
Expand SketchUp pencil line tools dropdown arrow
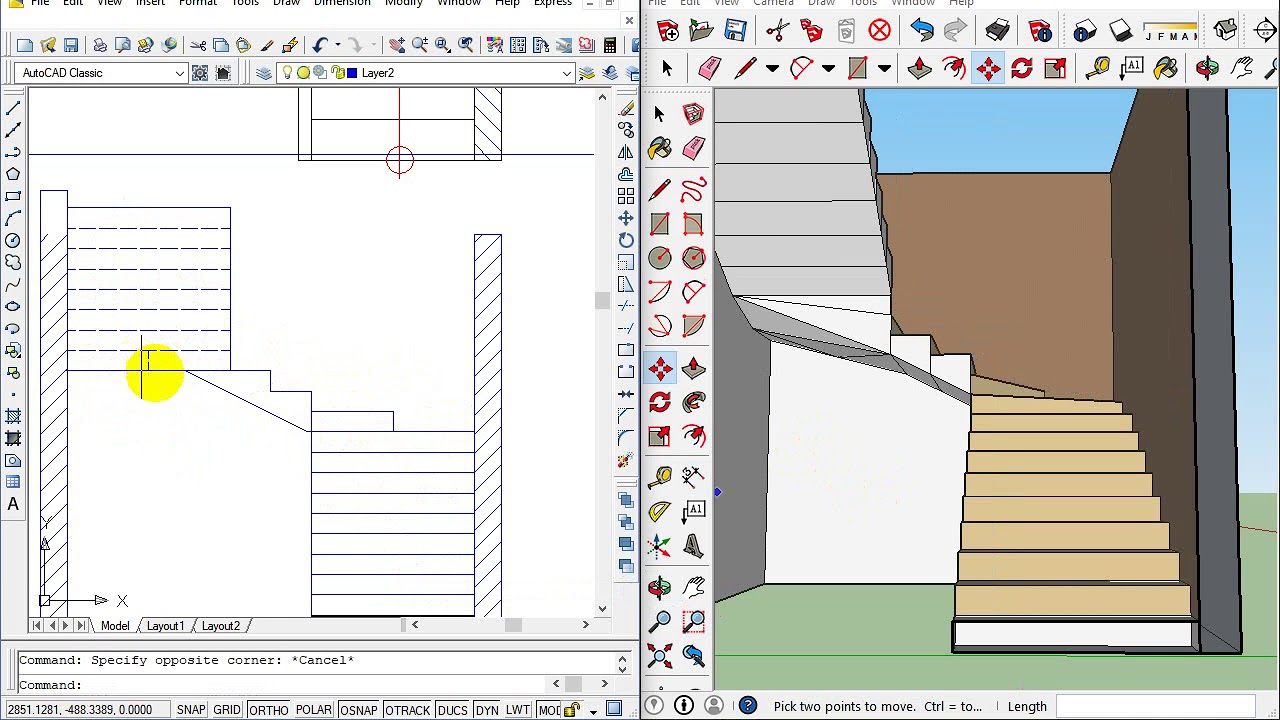point(772,68)
